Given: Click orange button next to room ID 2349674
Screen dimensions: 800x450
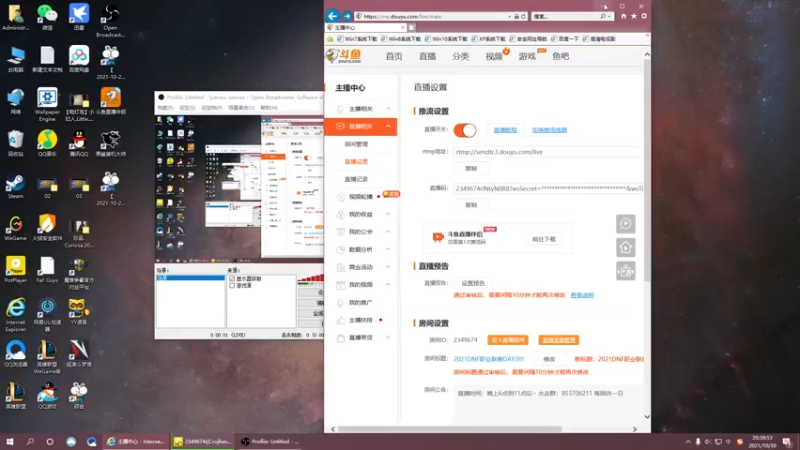Looking at the screenshot, I should (x=508, y=340).
